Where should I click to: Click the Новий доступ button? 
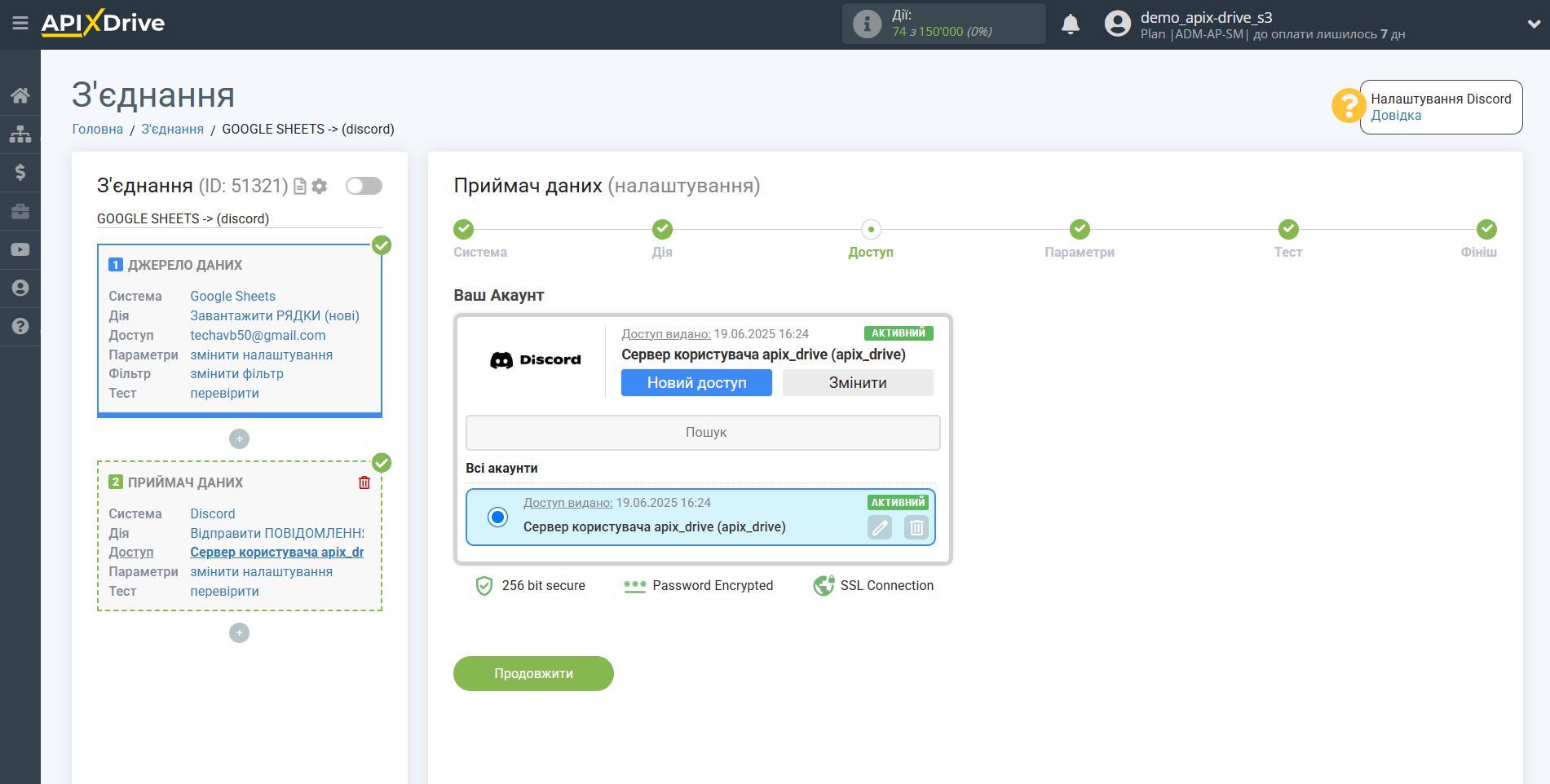click(x=696, y=383)
